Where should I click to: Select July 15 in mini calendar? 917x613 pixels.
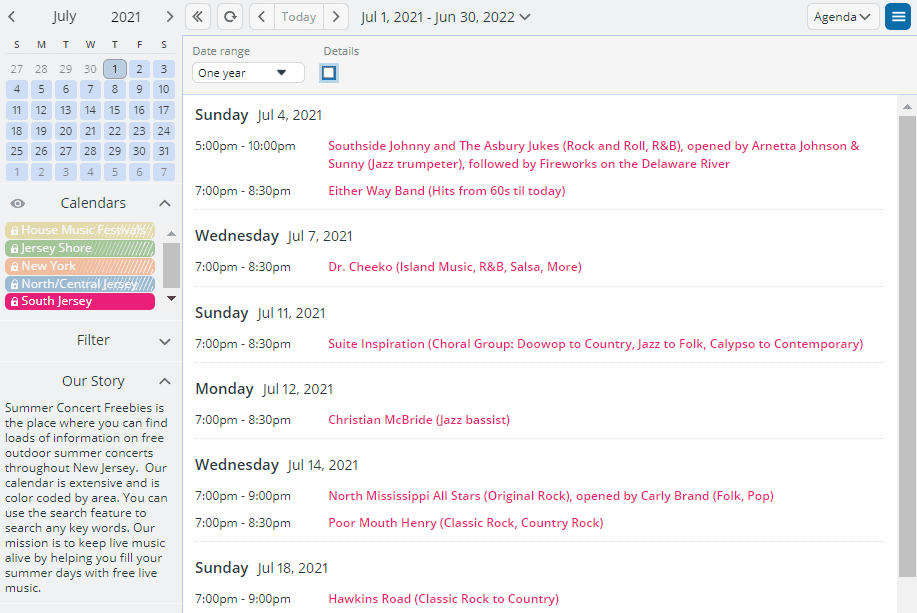tap(115, 110)
